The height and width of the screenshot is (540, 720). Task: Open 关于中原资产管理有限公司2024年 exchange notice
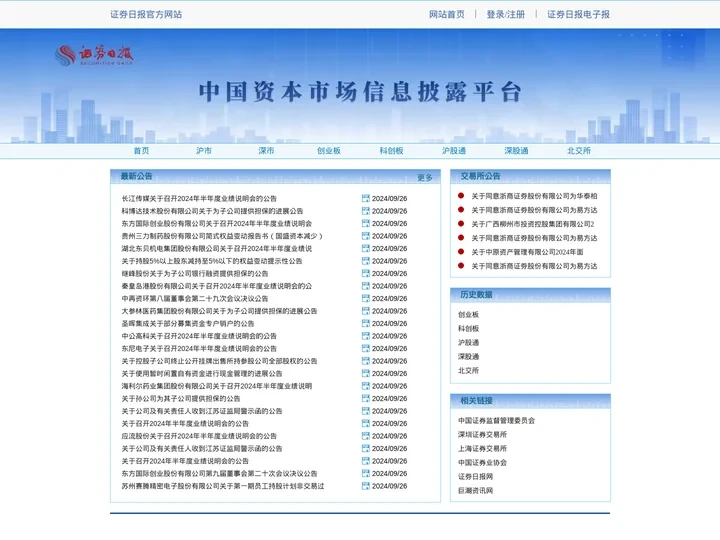527,252
